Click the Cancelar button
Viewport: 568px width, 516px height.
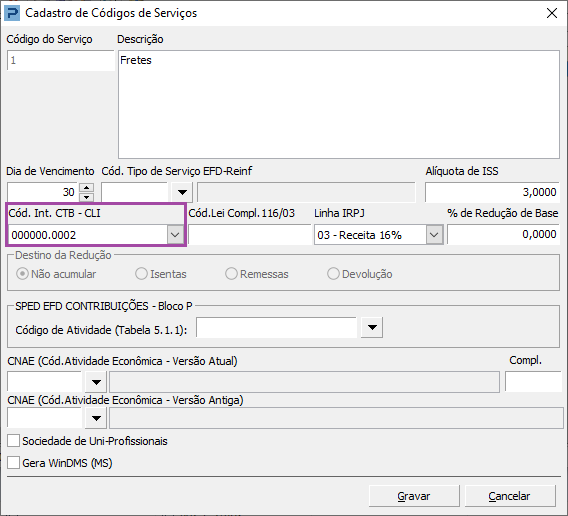pos(509,496)
